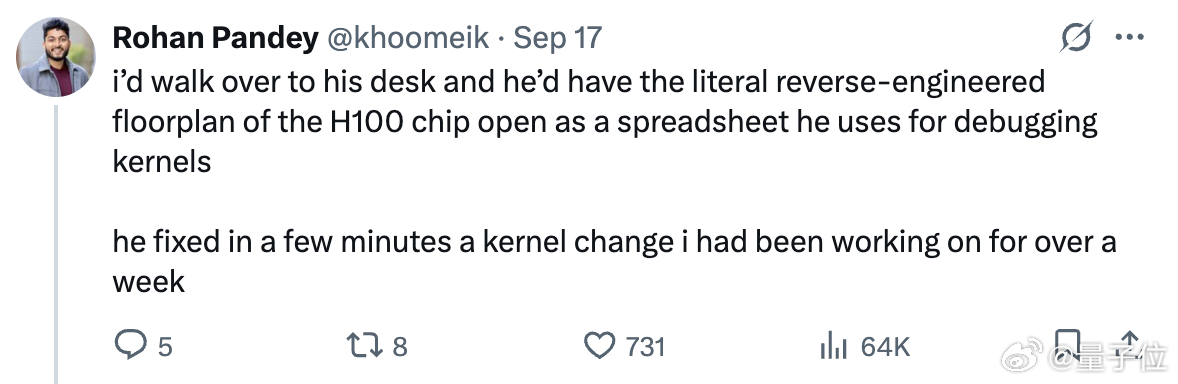
Task: Repost the tweet with the arrows icon
Action: coord(365,346)
